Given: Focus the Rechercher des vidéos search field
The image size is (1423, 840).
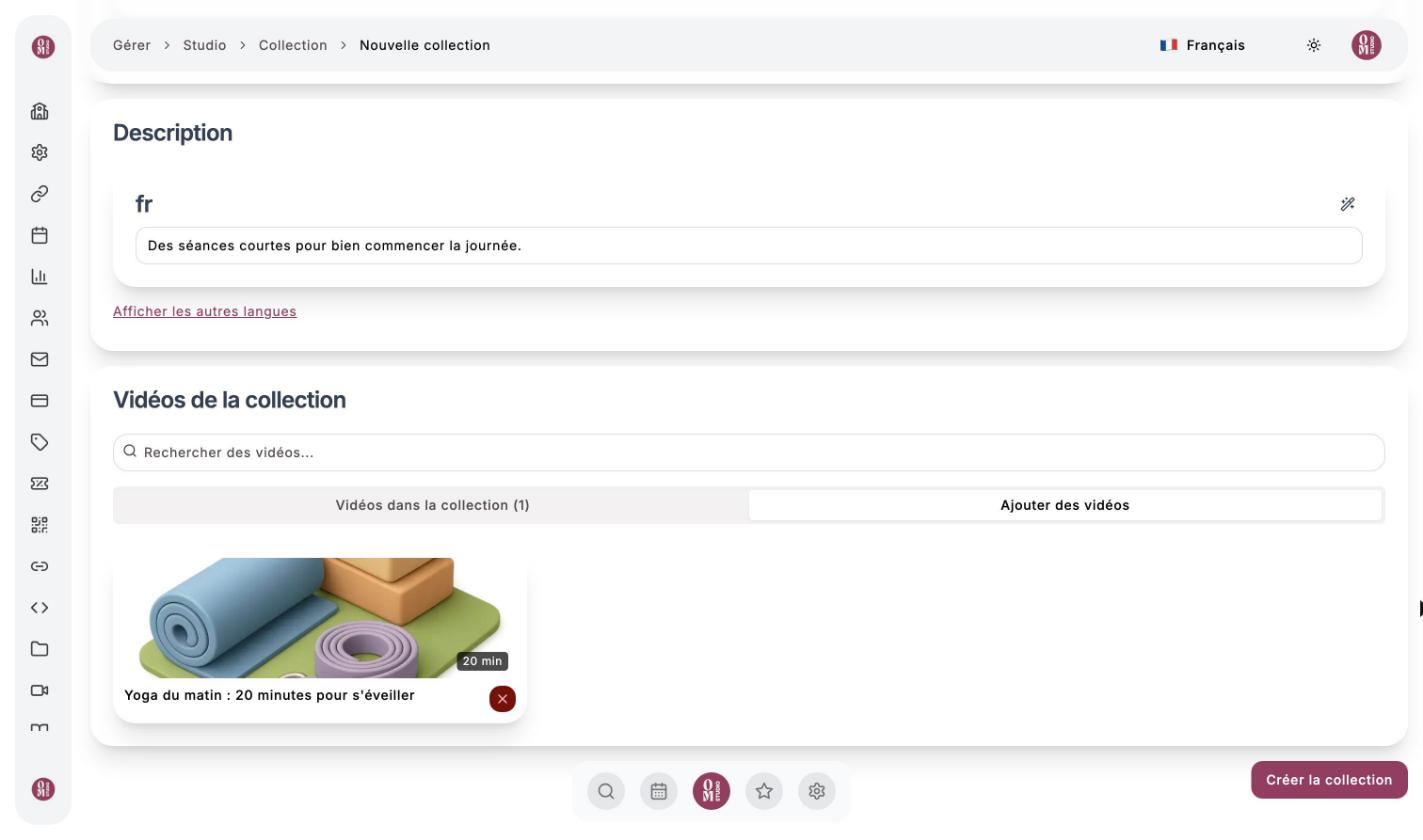Looking at the screenshot, I should coord(749,452).
